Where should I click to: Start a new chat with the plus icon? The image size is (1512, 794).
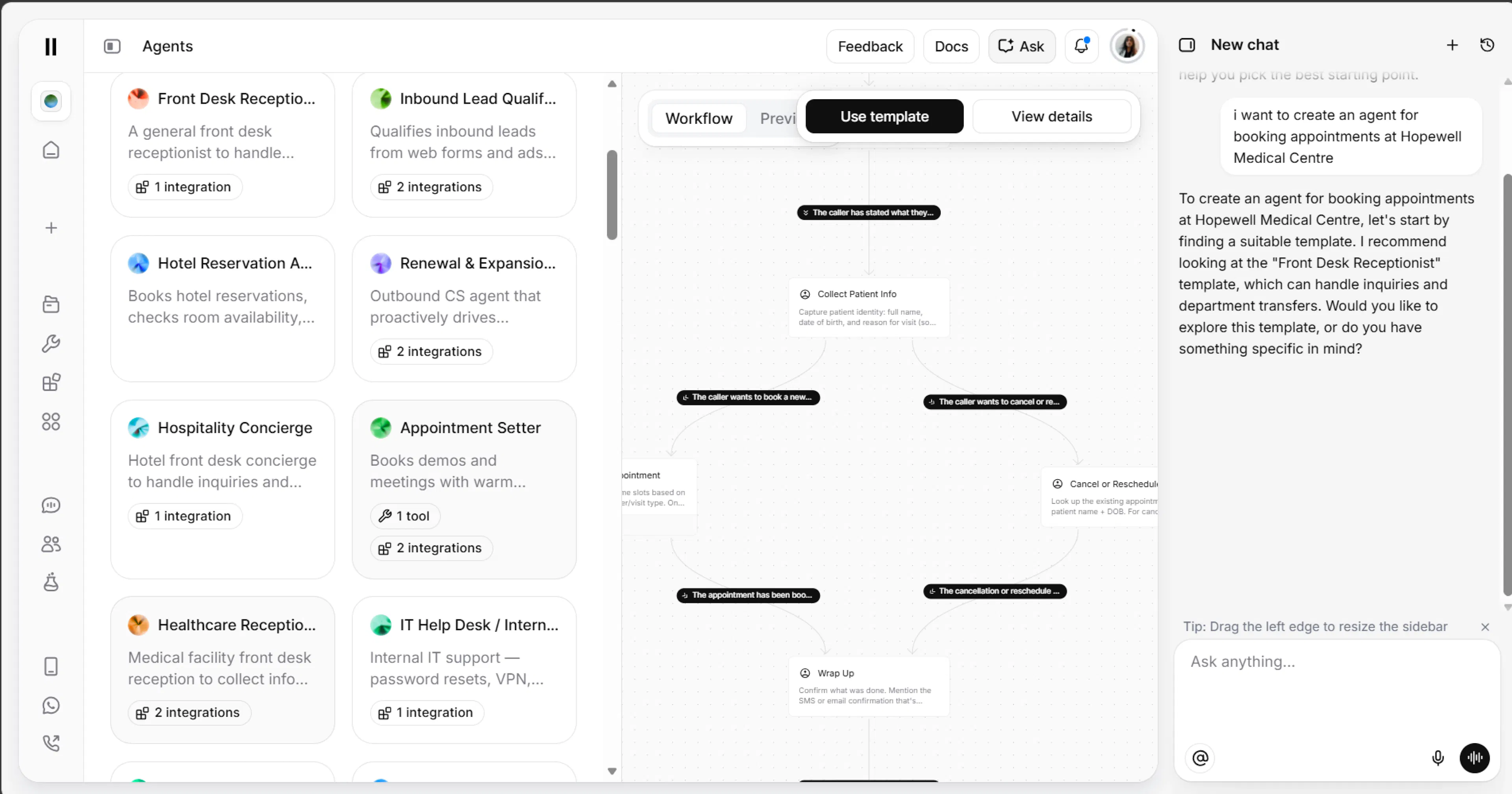(1452, 45)
